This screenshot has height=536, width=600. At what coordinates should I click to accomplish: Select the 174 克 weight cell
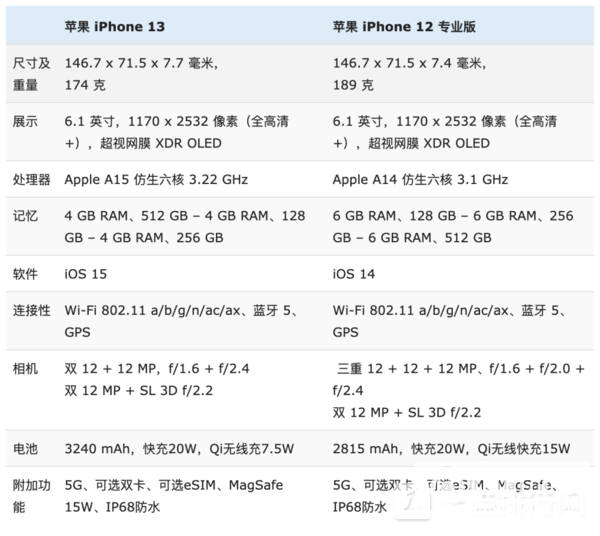(87, 84)
